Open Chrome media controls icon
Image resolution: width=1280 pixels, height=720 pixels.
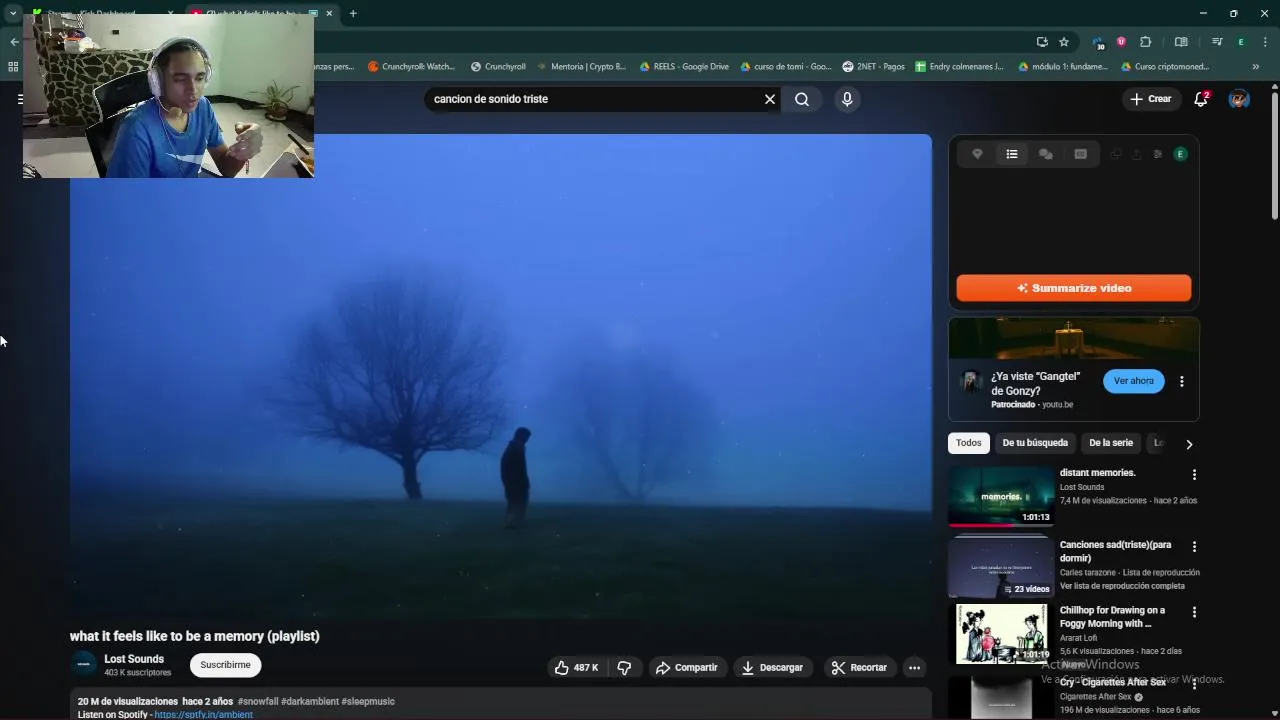(x=1217, y=42)
